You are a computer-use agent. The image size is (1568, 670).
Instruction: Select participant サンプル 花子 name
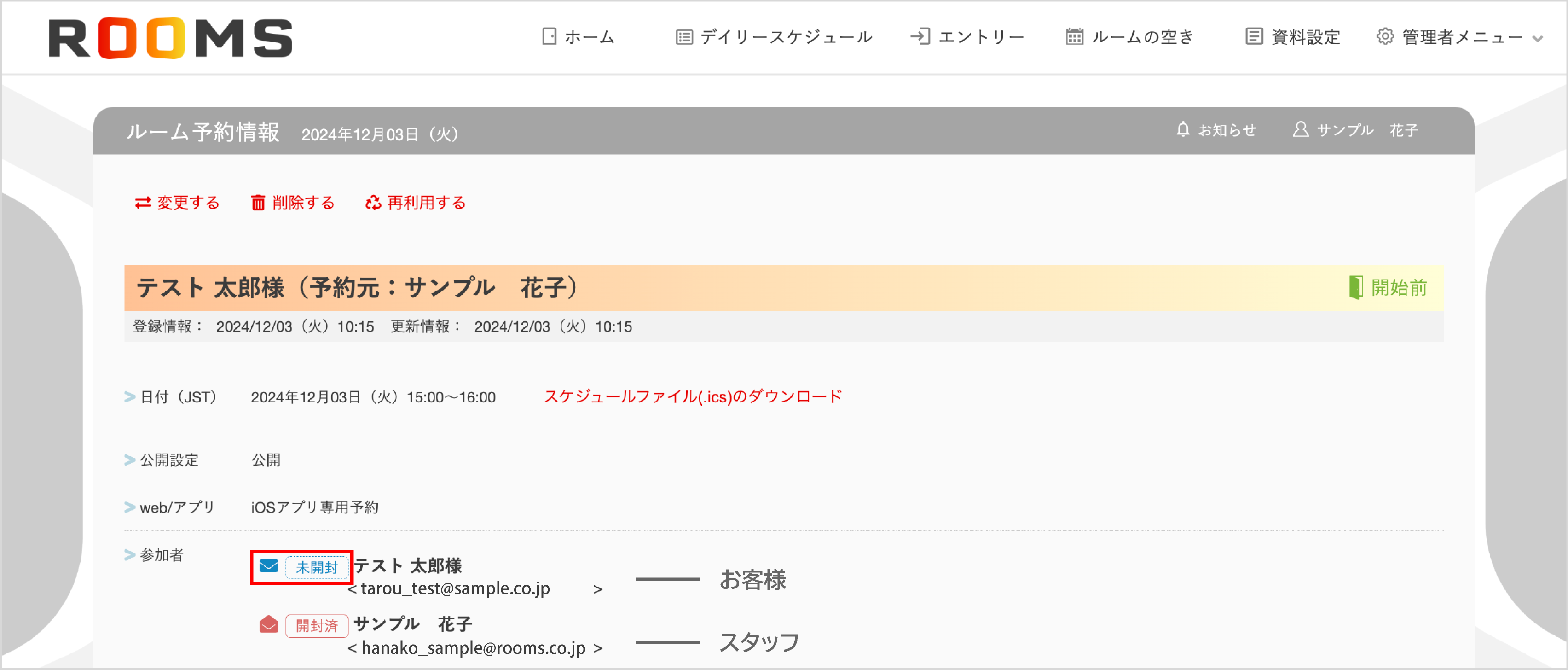click(413, 623)
